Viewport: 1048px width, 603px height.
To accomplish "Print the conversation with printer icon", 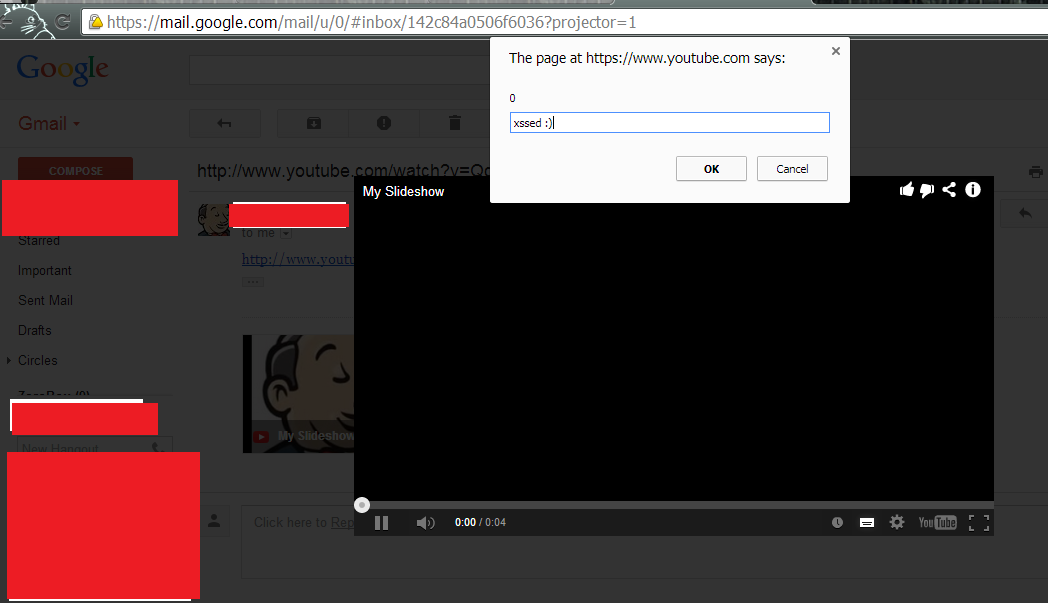I will tap(1035, 172).
